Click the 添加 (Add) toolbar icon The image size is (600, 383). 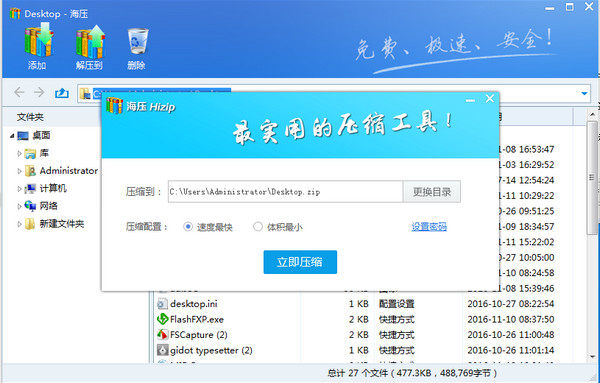[39, 41]
